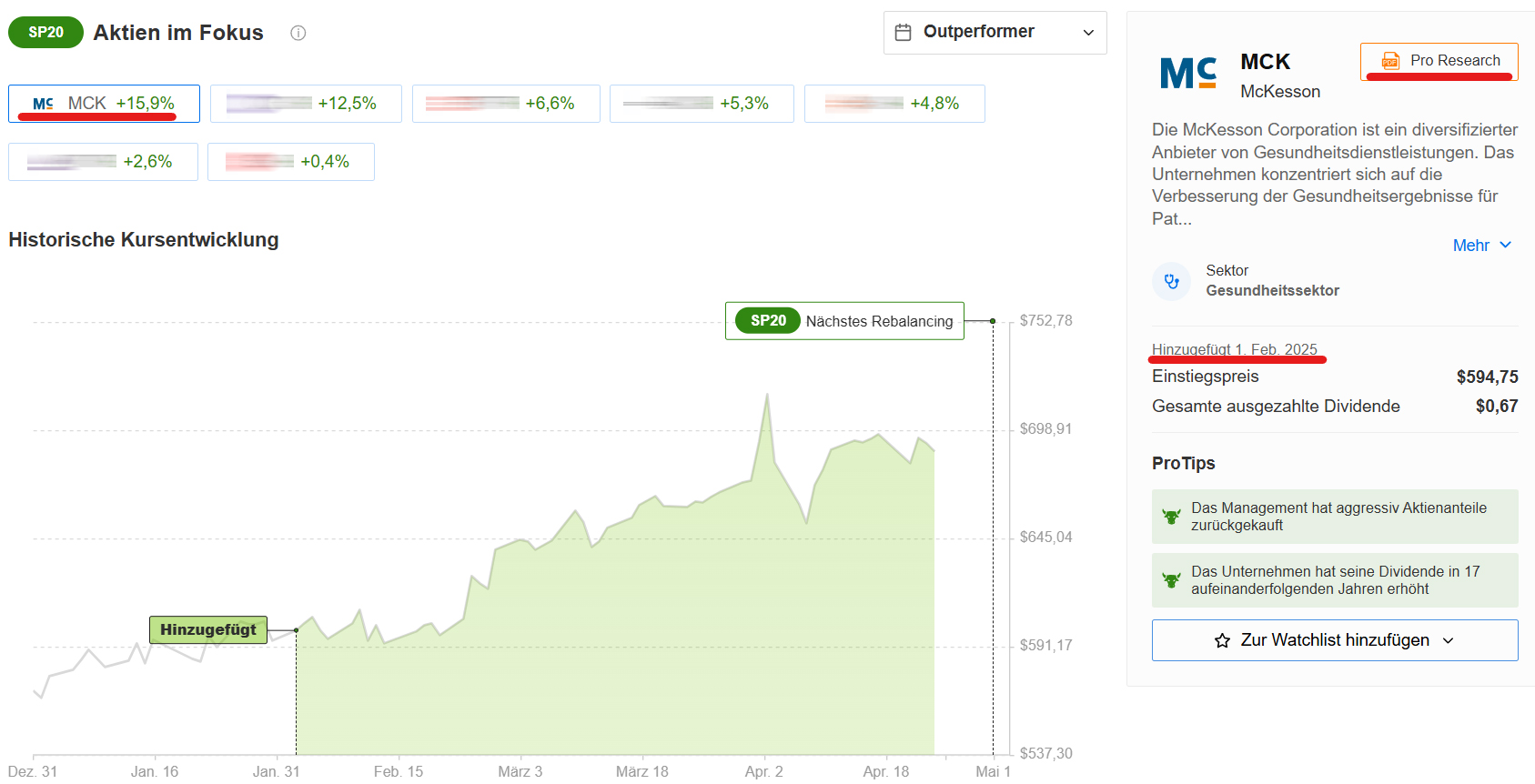Click the $591,17 axis label
1535x784 pixels.
coord(1045,646)
